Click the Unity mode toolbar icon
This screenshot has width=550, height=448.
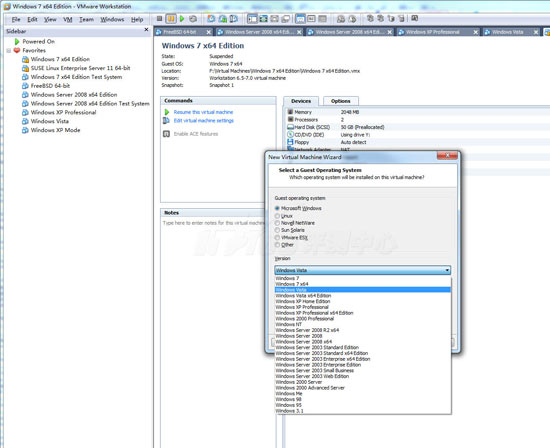(286, 19)
